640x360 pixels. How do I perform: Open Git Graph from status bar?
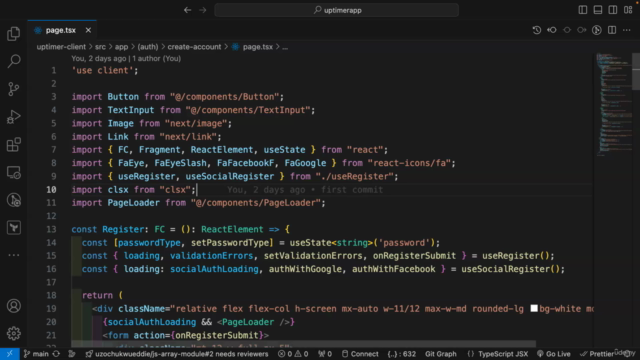tap(441, 354)
